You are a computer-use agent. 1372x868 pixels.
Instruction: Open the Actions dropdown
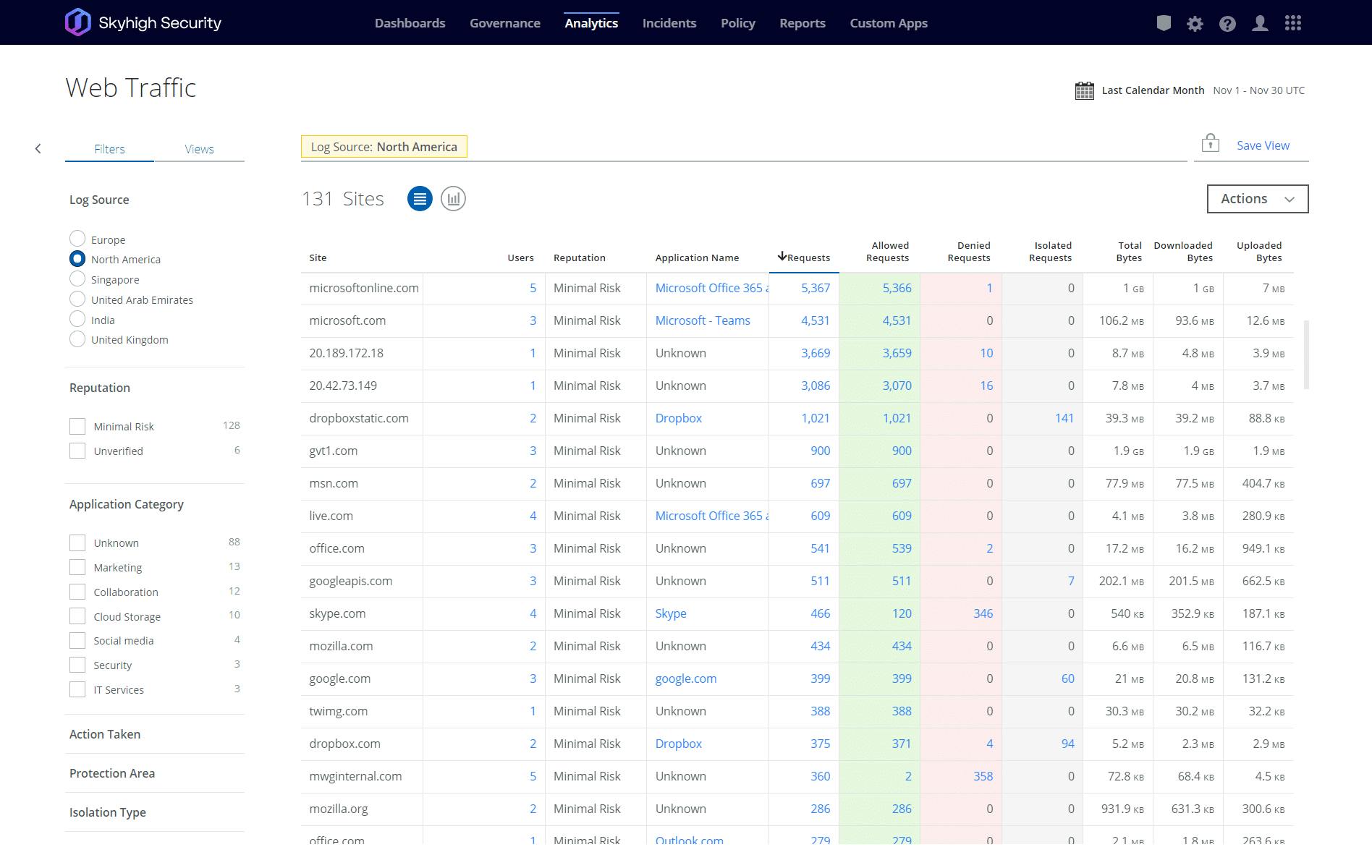point(1257,199)
